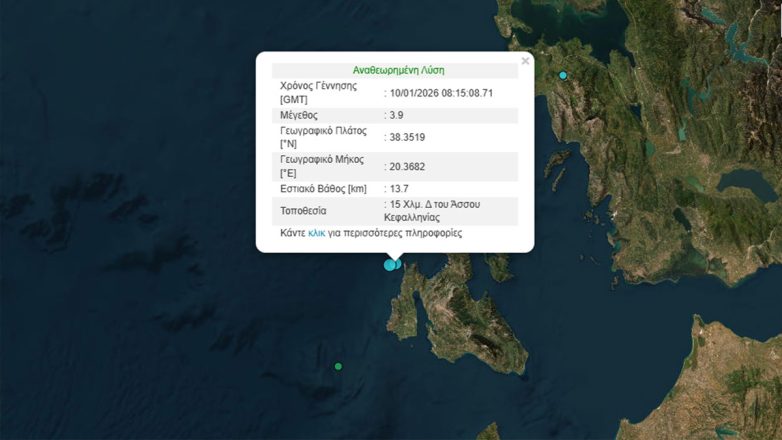This screenshot has height=440, width=782.
Task: Click the green 'Αναθεωρημένη Λύση' popup header
Action: (398, 71)
